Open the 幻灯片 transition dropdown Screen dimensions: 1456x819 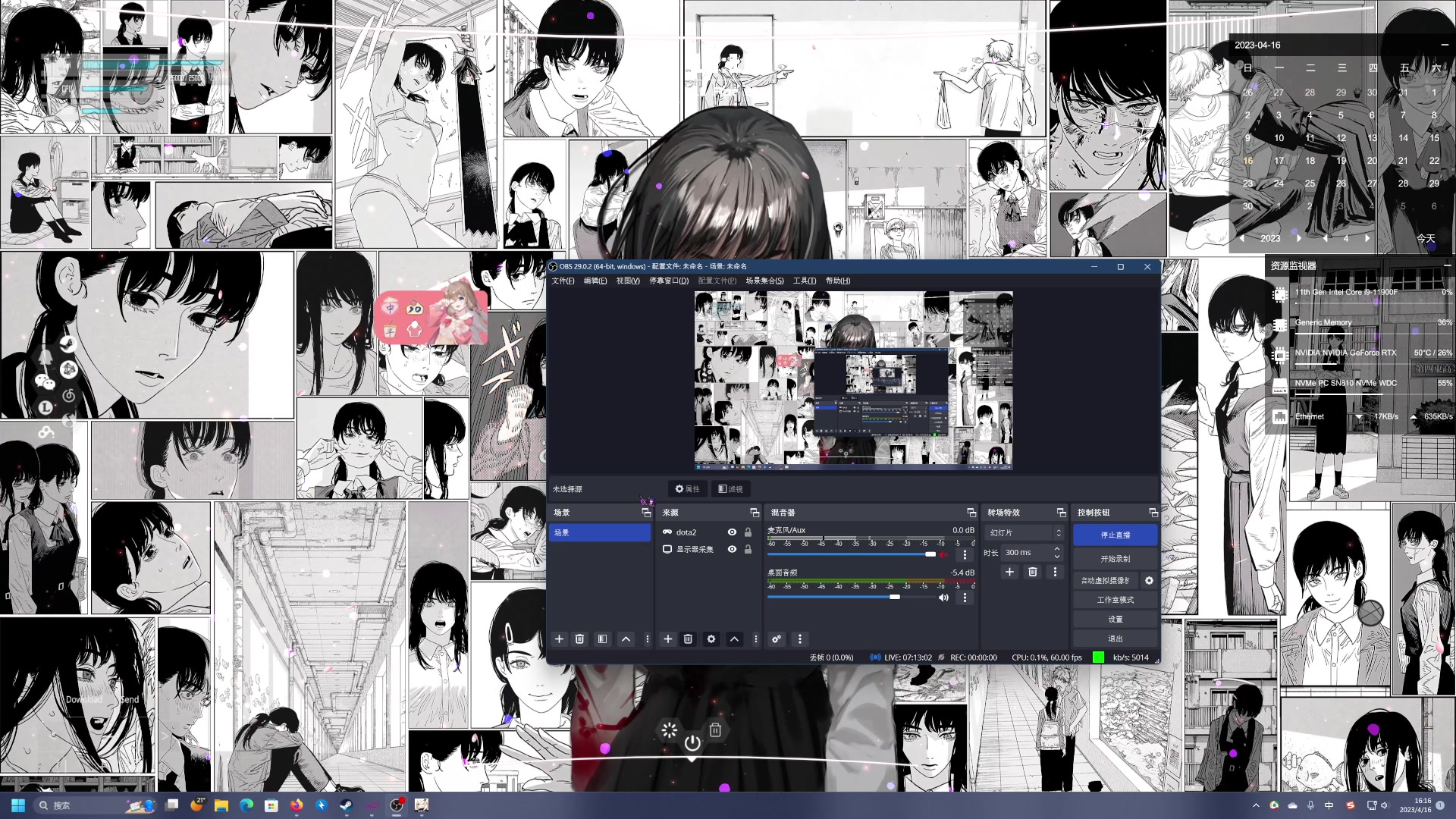(1025, 533)
